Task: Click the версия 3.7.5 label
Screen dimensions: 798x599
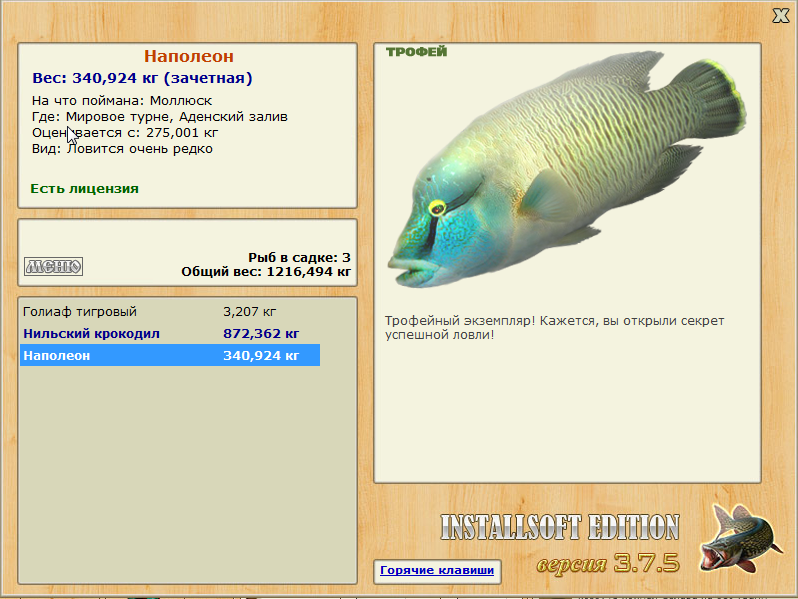Action: tap(608, 563)
